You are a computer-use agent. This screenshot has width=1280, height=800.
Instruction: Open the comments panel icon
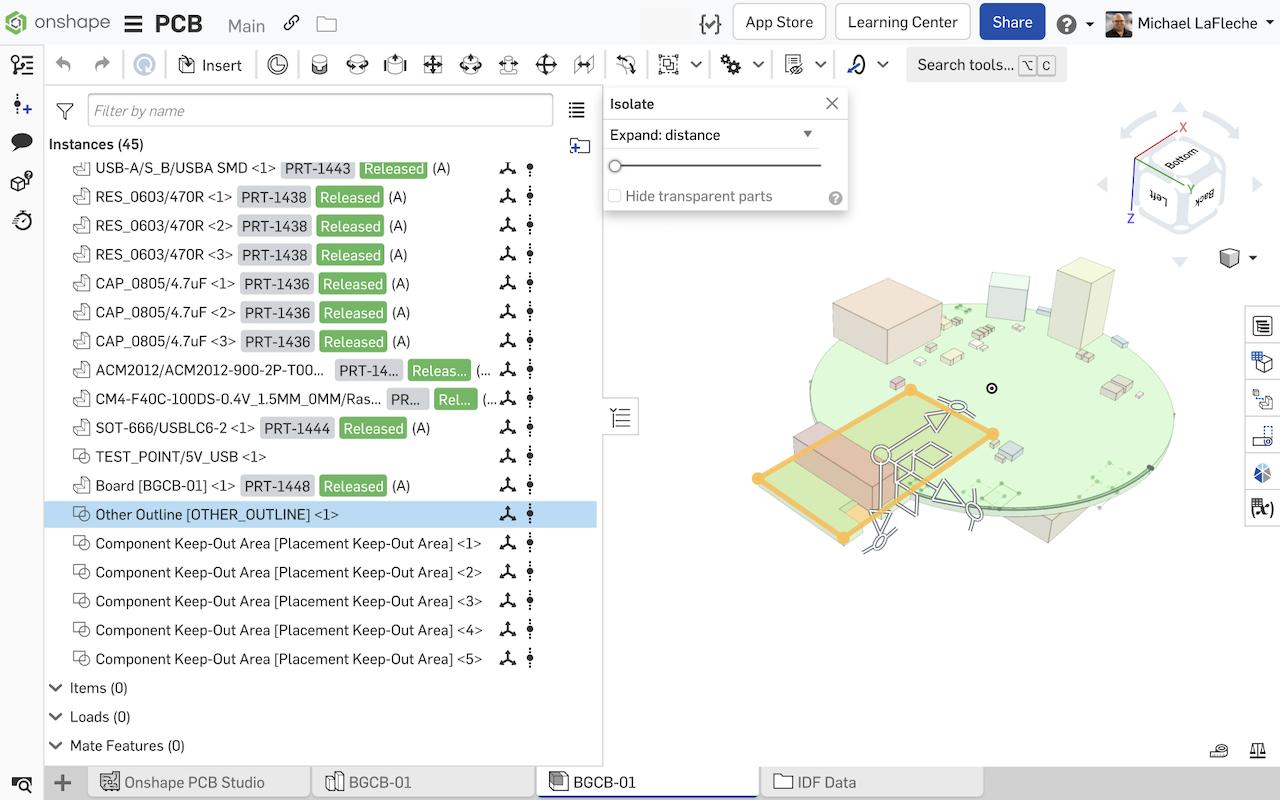[x=21, y=142]
